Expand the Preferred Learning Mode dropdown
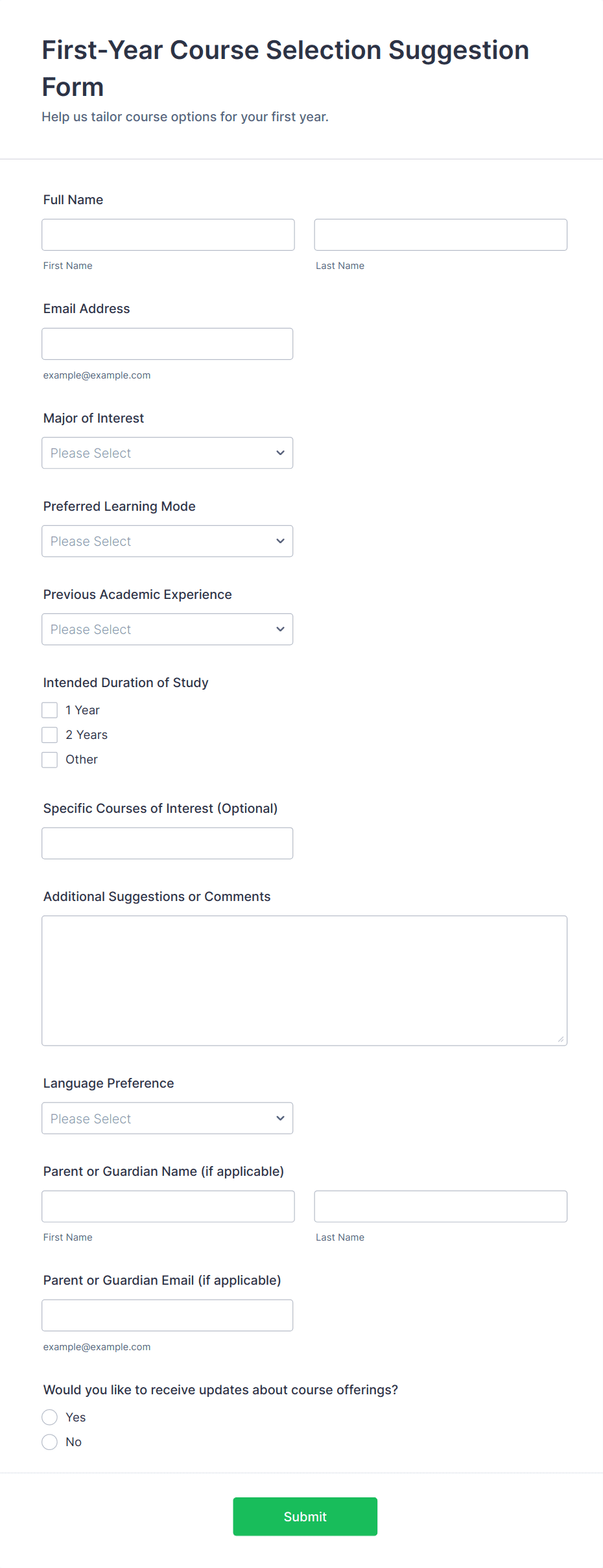 tap(167, 541)
